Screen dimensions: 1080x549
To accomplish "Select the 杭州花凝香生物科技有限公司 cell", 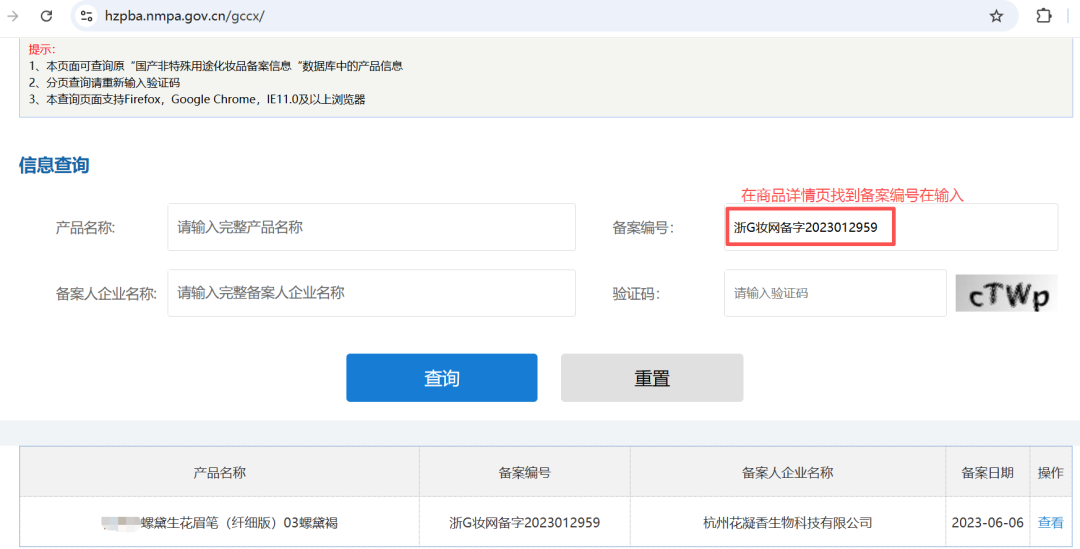I will tap(787, 522).
